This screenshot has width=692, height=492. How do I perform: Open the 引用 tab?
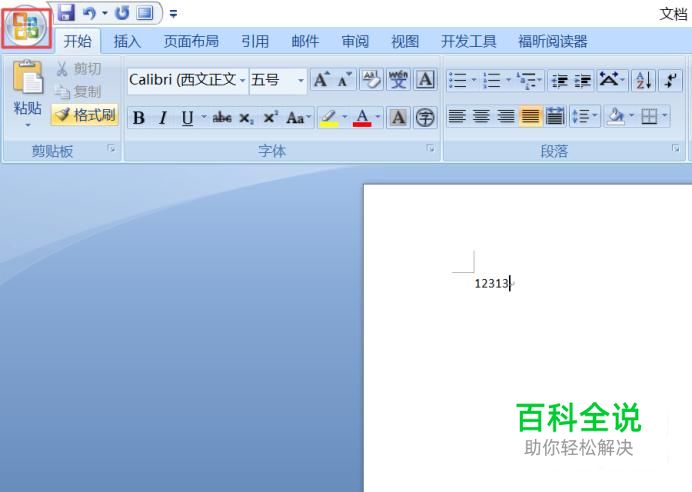(255, 41)
